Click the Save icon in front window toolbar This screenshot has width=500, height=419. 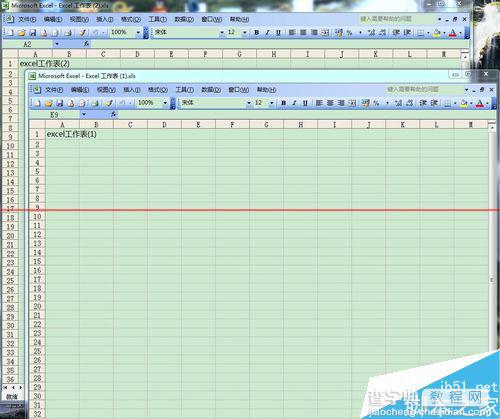tap(60, 103)
